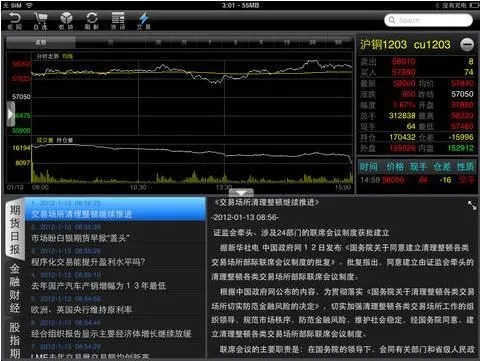This screenshot has width=480, height=361.
Task: Click the 仓差 column header in trades table
Action: tap(442, 167)
